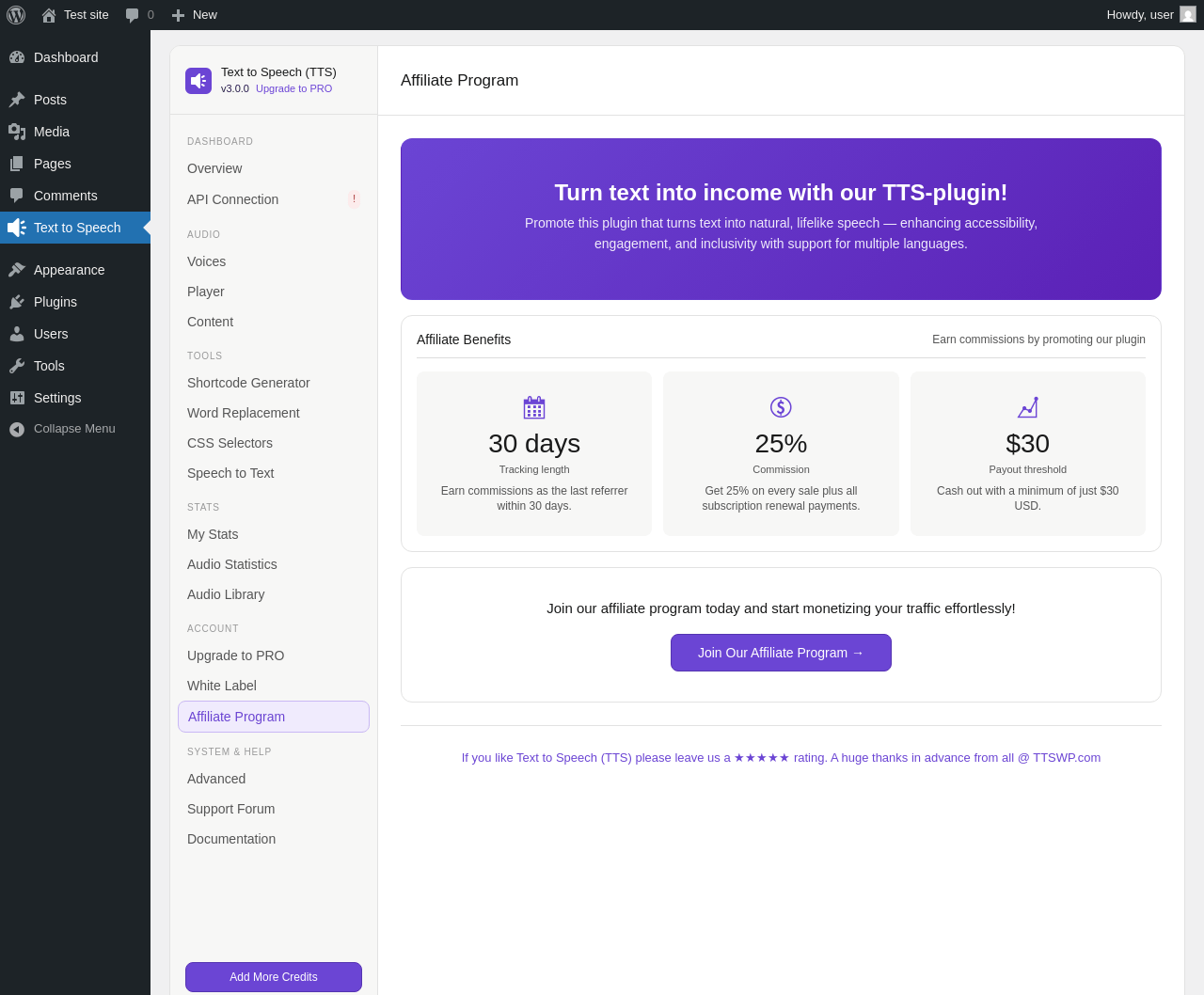Image resolution: width=1204 pixels, height=995 pixels.
Task: Click the Add More Credits button
Action: click(274, 977)
